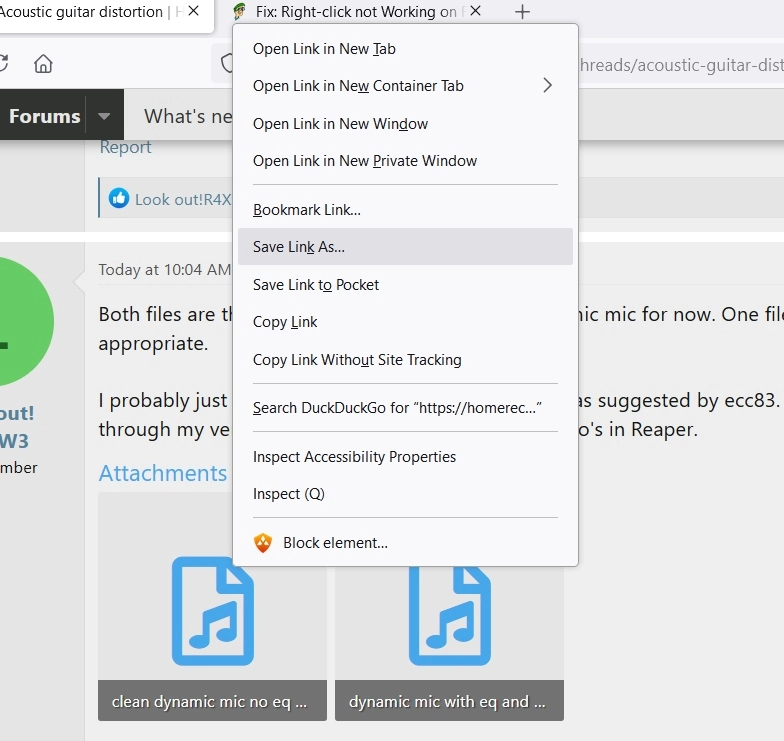Viewport: 784px width, 741px height.
Task: Click Block element… entry
Action: [x=405, y=542]
